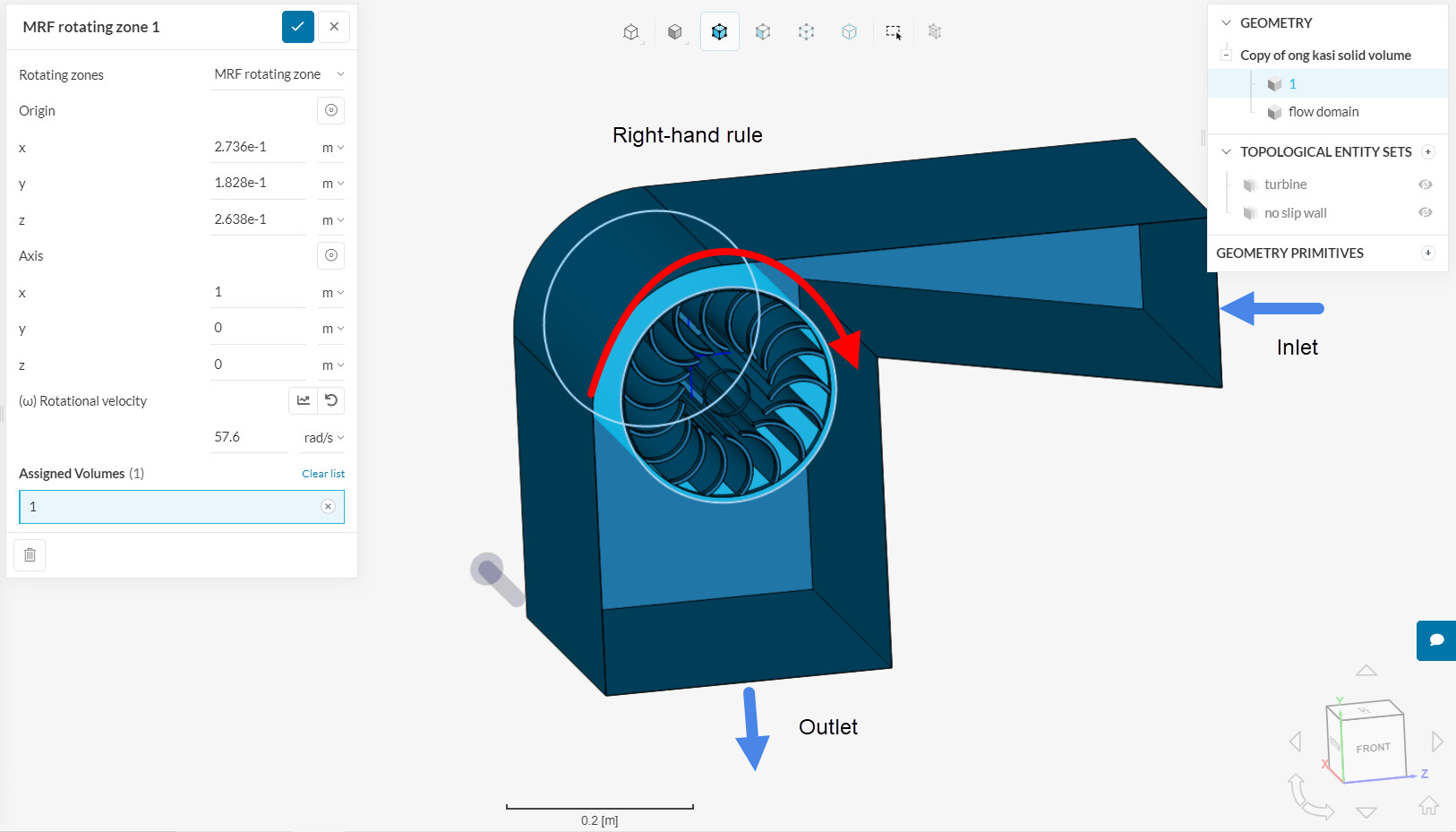Delete this rotating zone via trash icon

pos(30,555)
